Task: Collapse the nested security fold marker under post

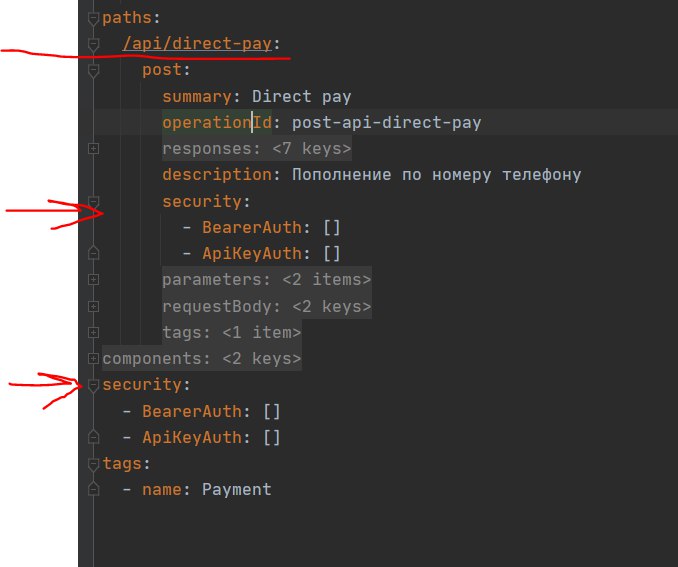Action: click(93, 202)
